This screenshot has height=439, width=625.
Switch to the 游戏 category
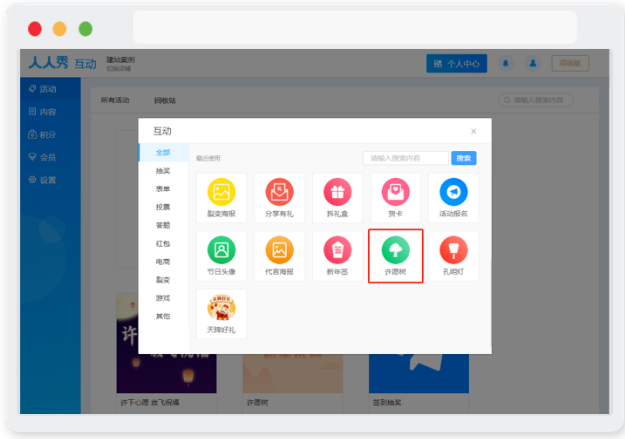click(163, 298)
